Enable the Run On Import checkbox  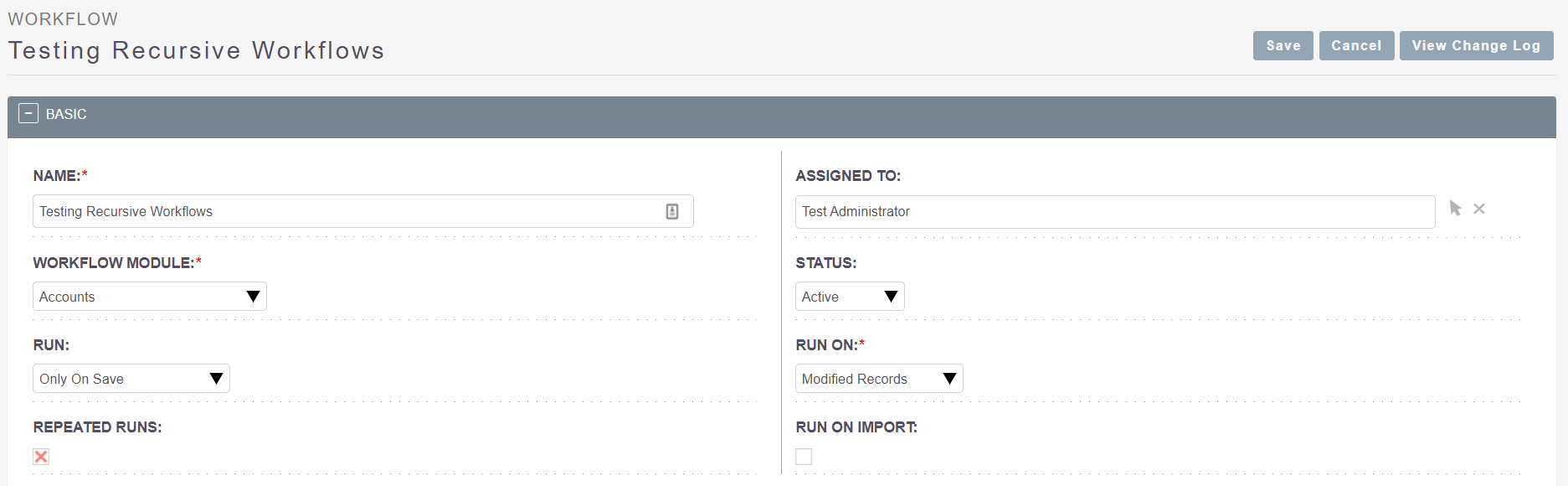click(x=804, y=457)
